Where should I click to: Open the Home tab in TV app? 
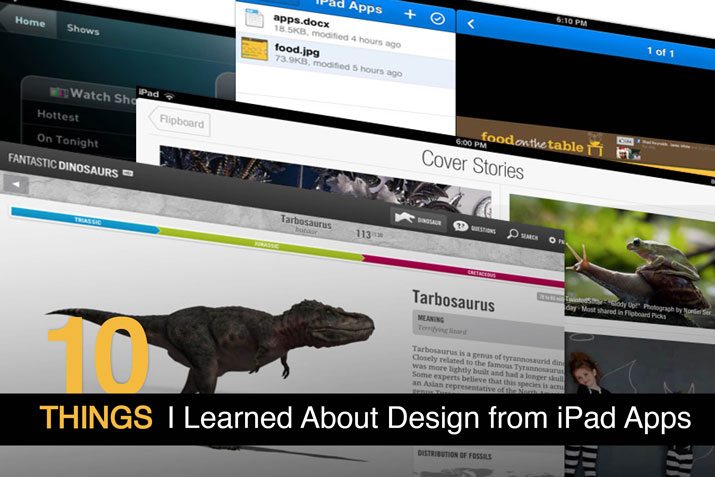click(30, 22)
